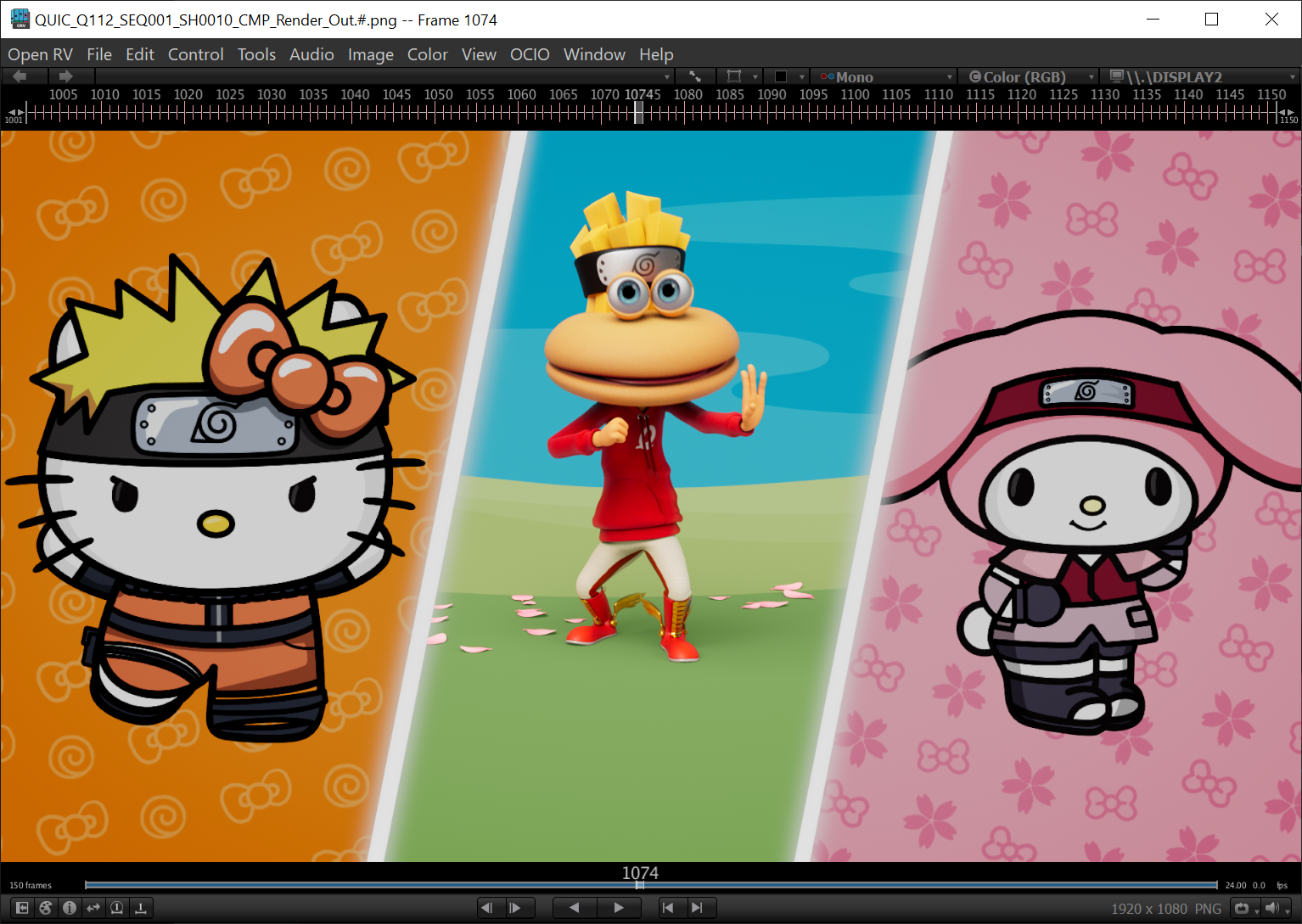
Task: Play the sequence backwards
Action: (x=575, y=908)
